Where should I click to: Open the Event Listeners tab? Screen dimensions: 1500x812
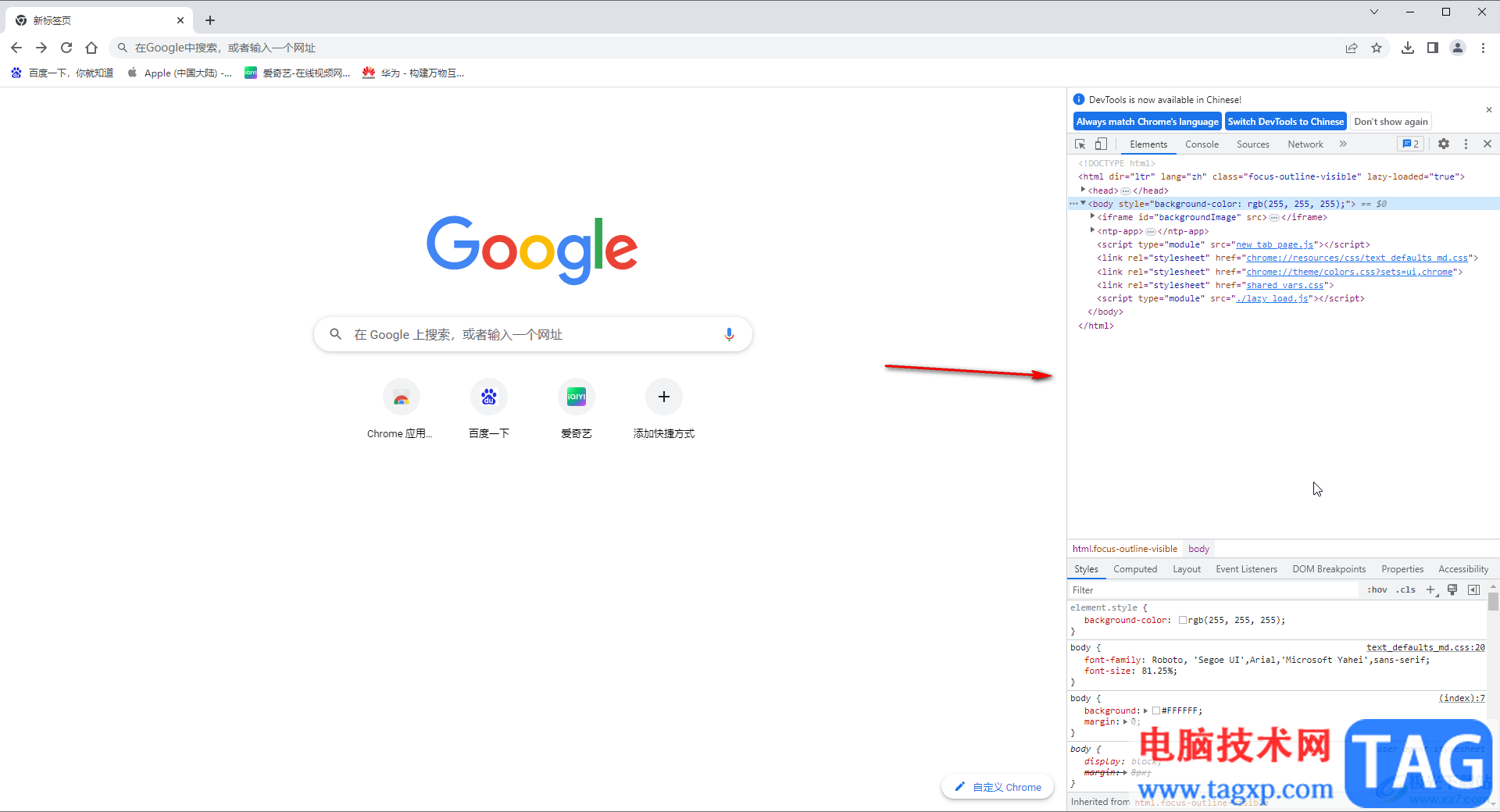click(1246, 569)
